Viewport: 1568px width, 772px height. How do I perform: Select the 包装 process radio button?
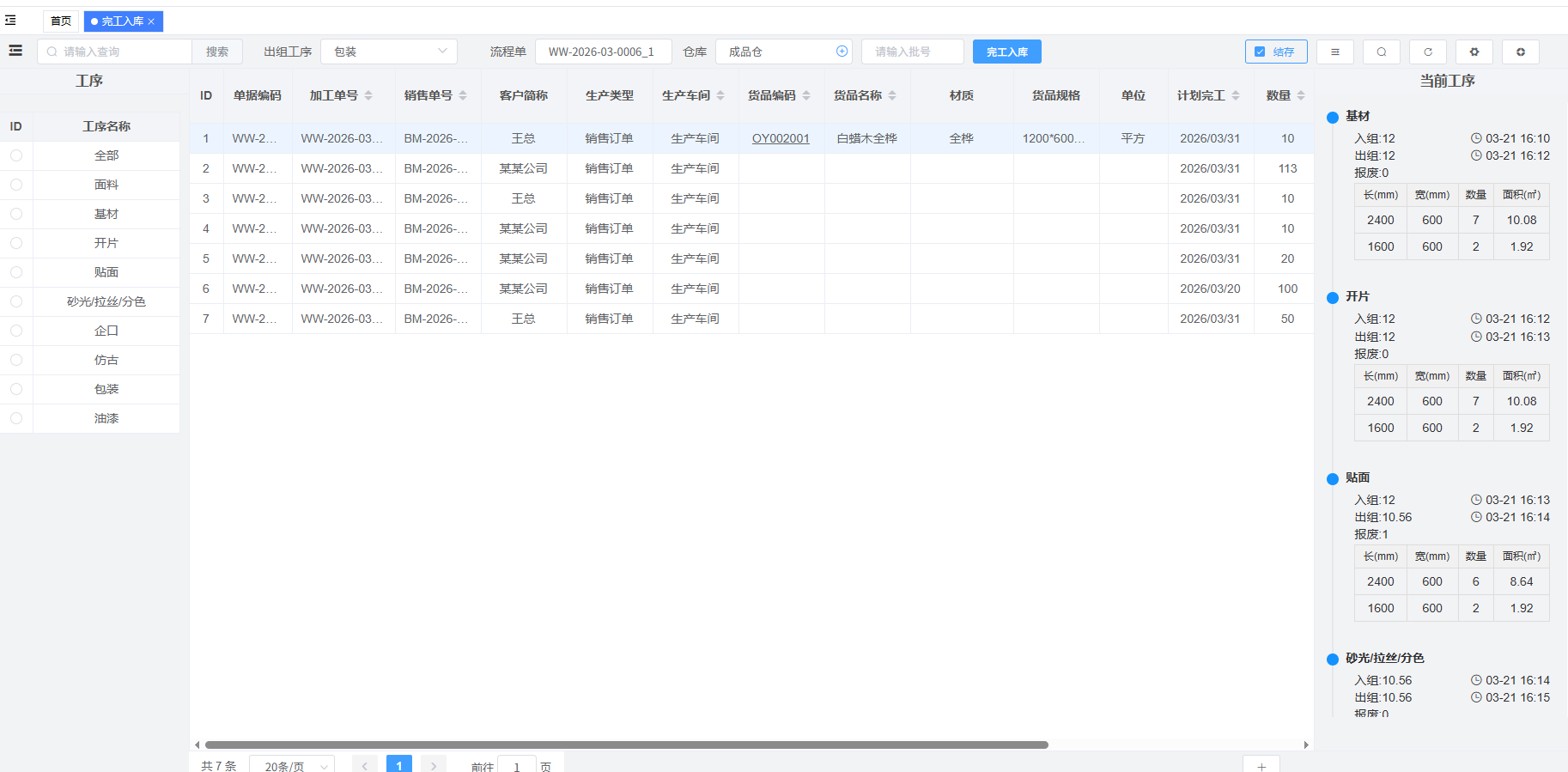(16, 389)
